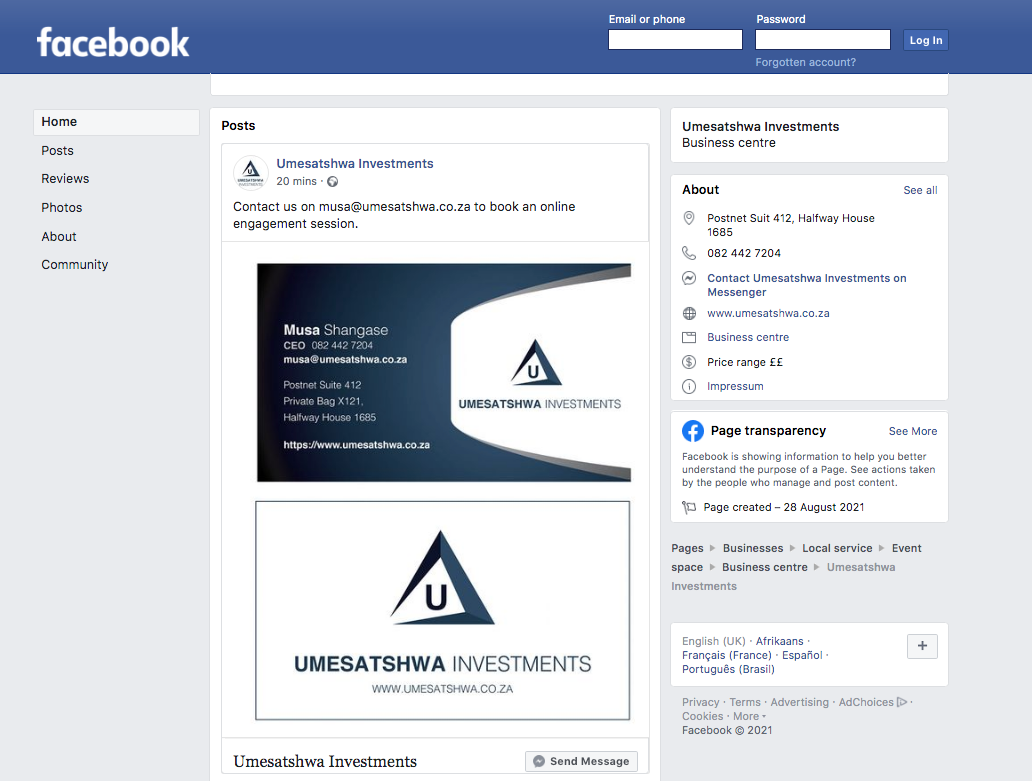Switch language to Português (Brasil)
This screenshot has width=1032, height=781.
pyautogui.click(x=728, y=670)
